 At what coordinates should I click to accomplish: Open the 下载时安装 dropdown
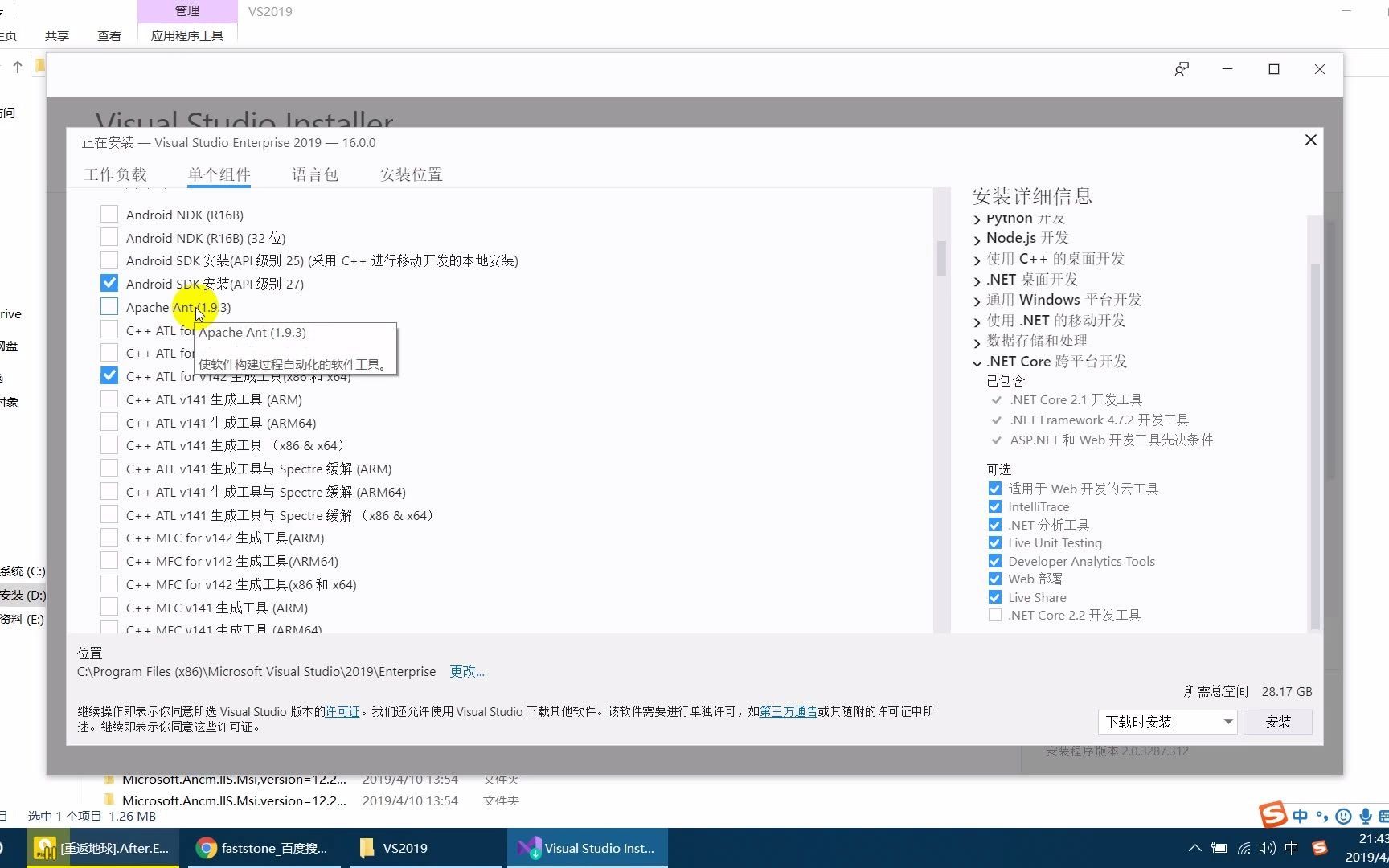1168,722
